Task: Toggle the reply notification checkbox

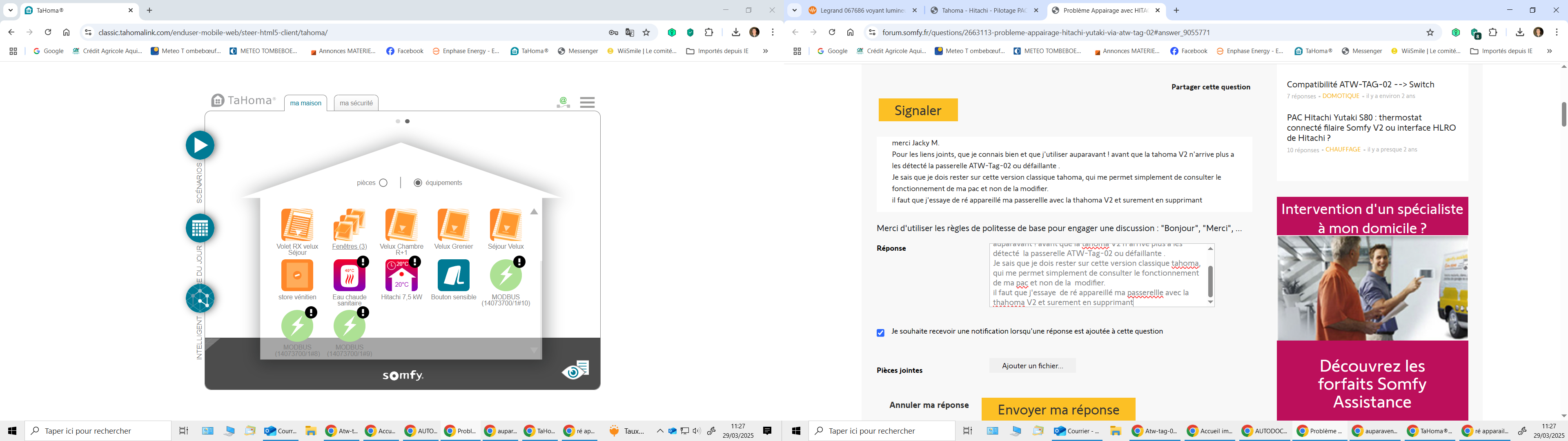Action: point(881,332)
